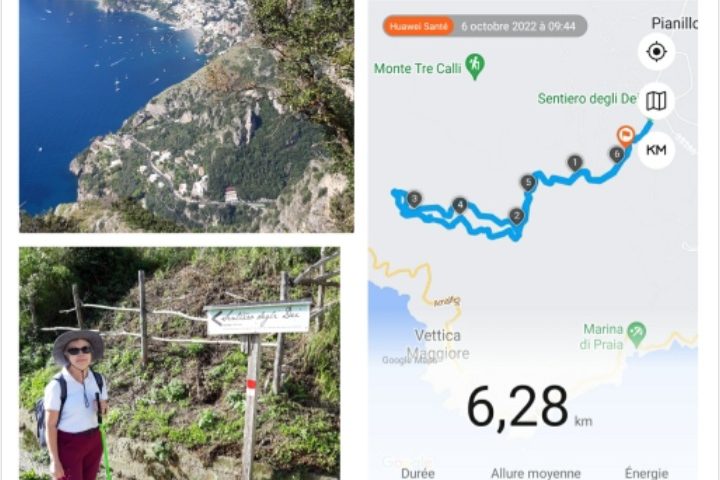Select the orange finish flag marker

[x=625, y=136]
